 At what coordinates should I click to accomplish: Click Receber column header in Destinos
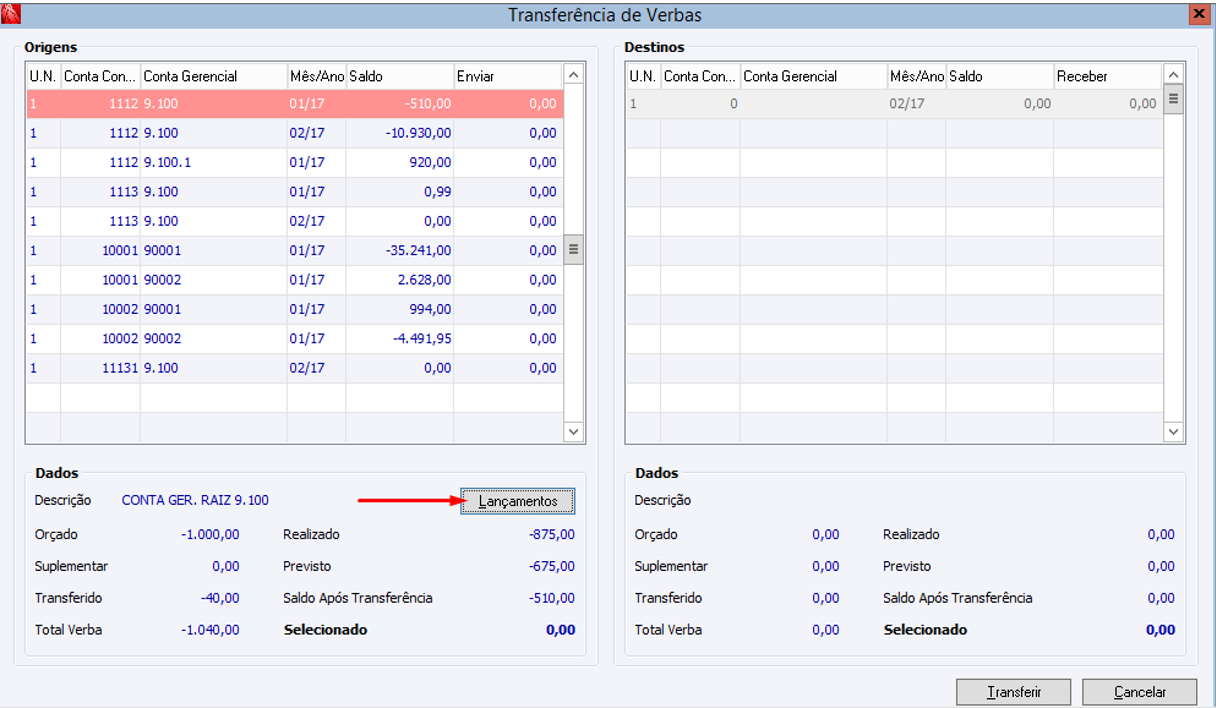pyautogui.click(x=1108, y=76)
